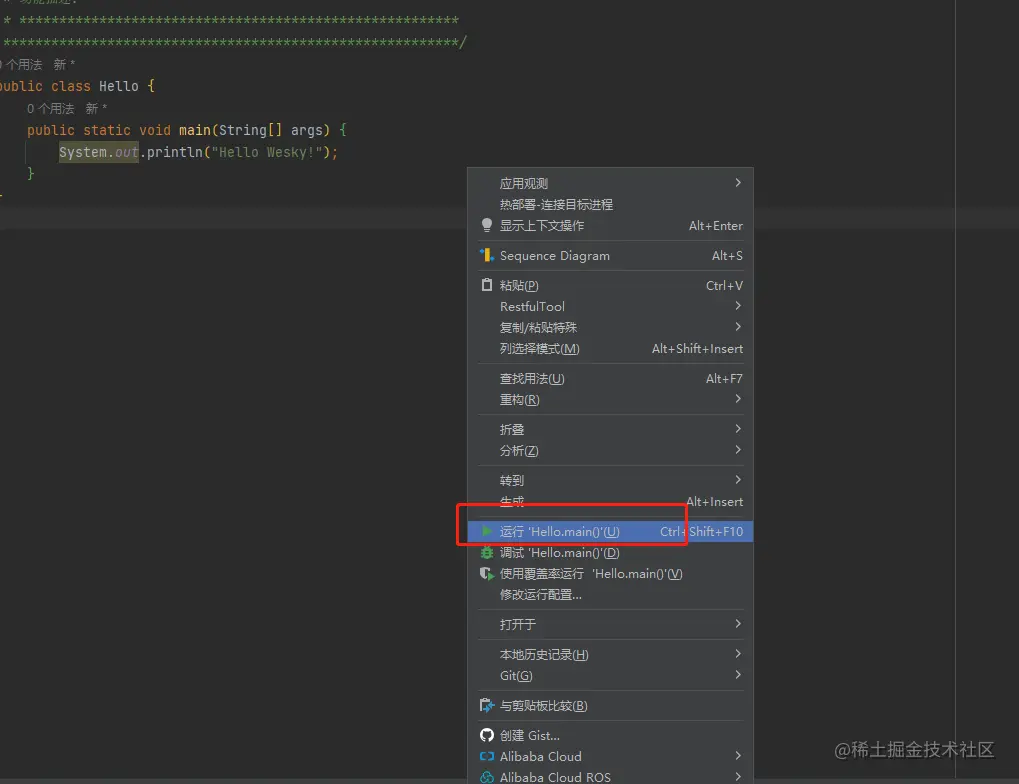The height and width of the screenshot is (784, 1019).
Task: Choose 热部署-连接目标进程 from the context menu
Action: click(x=610, y=205)
